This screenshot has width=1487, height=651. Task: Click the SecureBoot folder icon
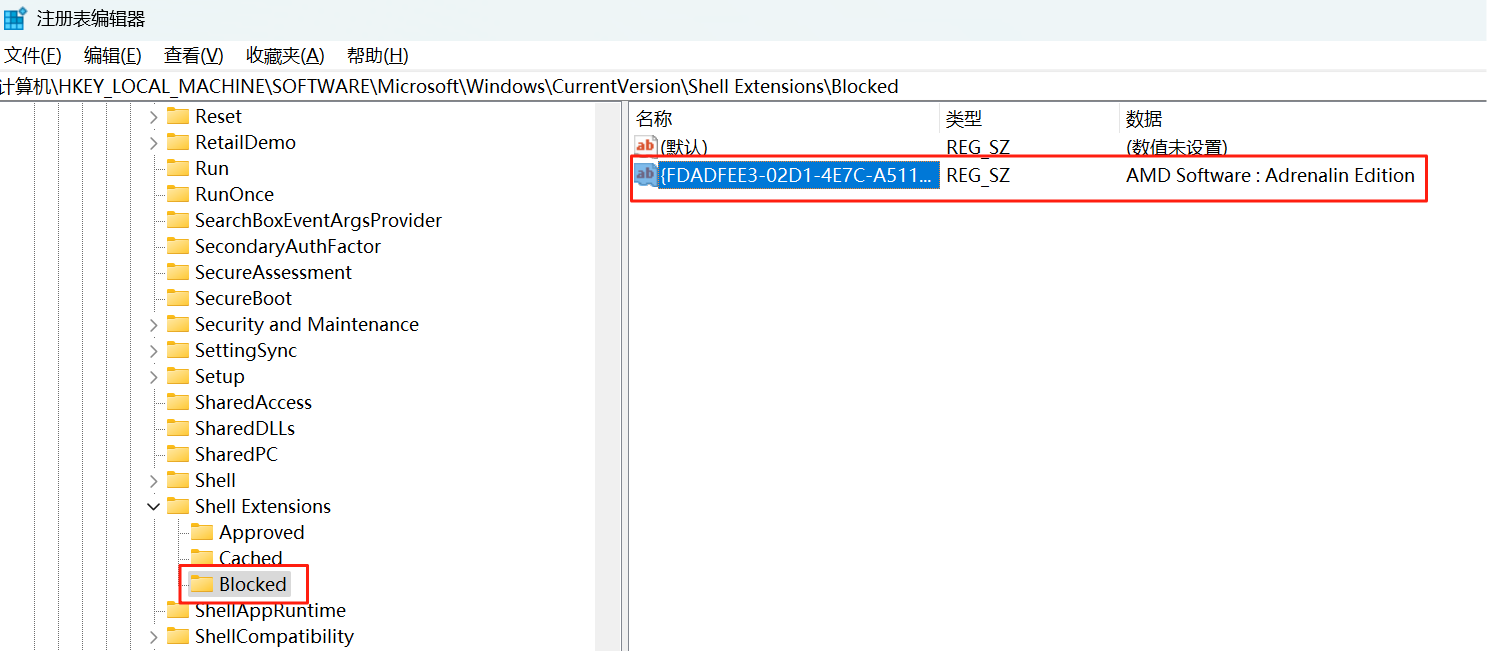click(178, 298)
